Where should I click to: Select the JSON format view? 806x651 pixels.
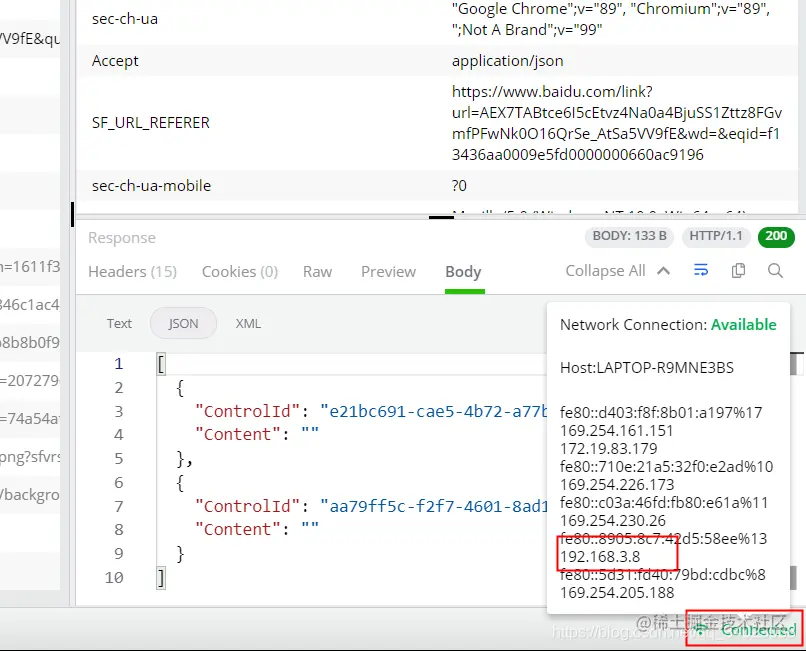[x=183, y=323]
